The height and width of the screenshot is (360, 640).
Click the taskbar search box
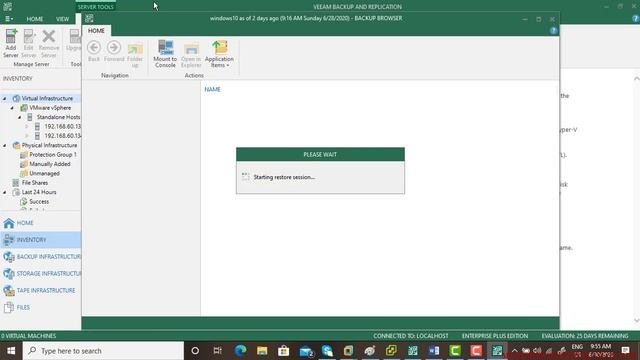click(103, 351)
